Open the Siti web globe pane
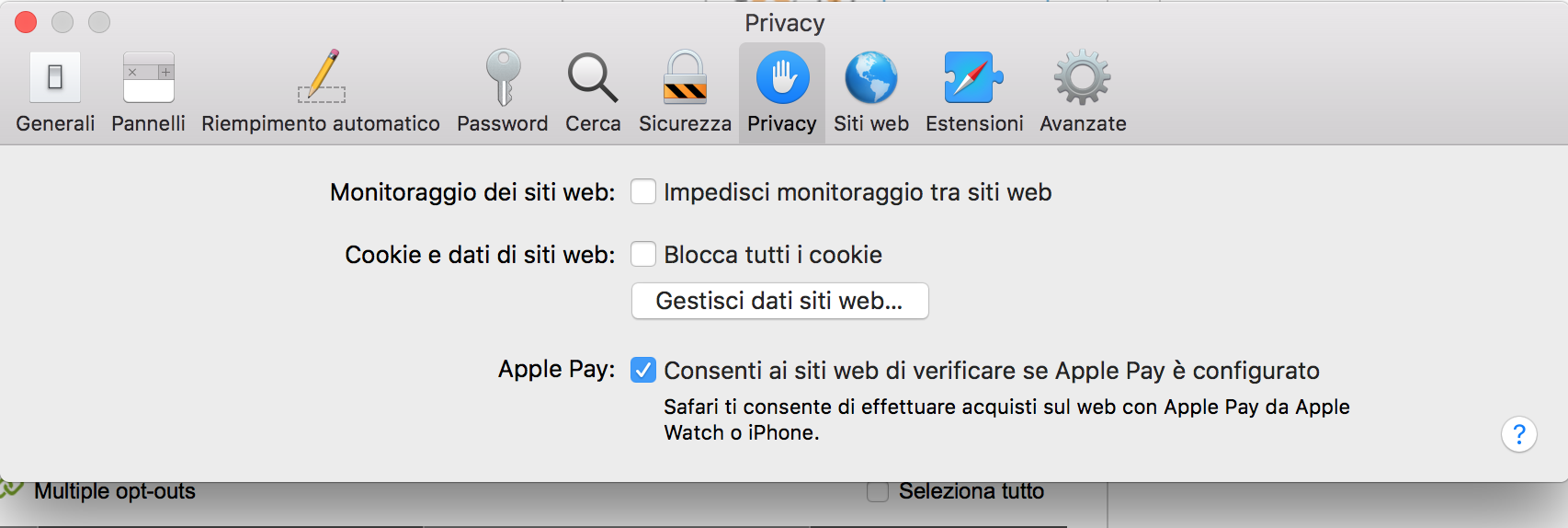1568x528 pixels. [871, 92]
